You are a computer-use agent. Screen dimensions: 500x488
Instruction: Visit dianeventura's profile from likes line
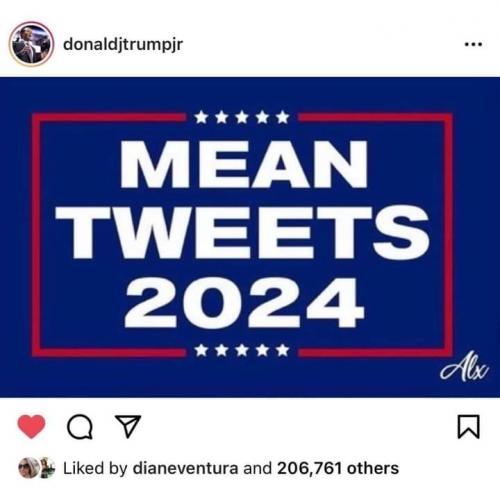point(185,468)
